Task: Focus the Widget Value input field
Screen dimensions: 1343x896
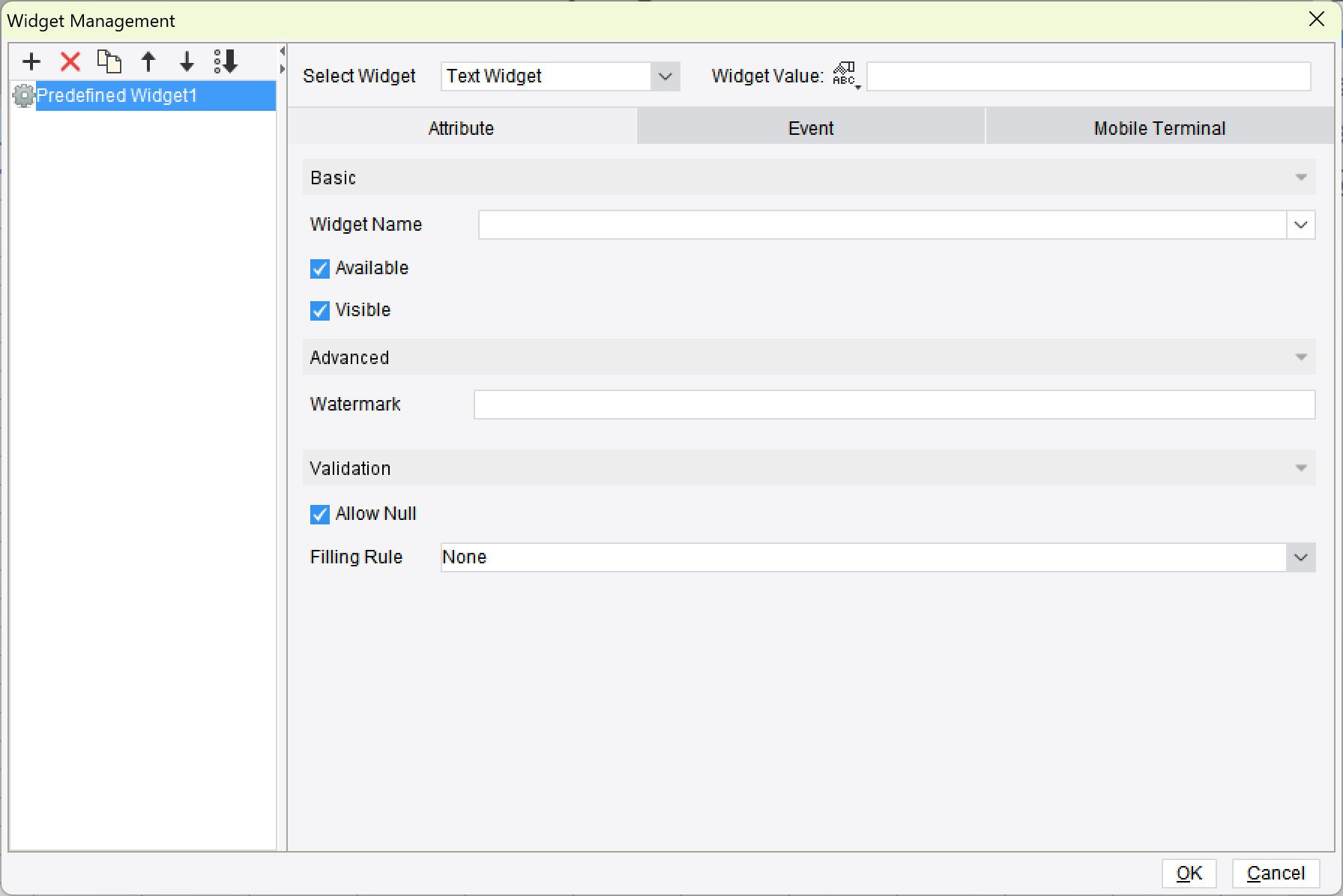Action: (x=1088, y=76)
